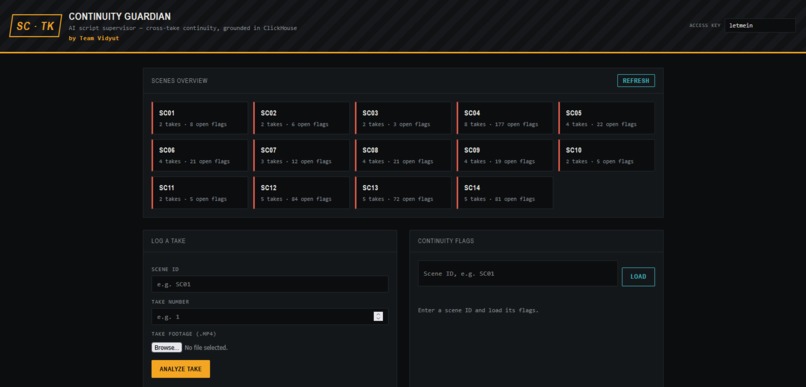Open the SC11 scene card
Image resolution: width=806 pixels, height=387 pixels.
coord(199,193)
